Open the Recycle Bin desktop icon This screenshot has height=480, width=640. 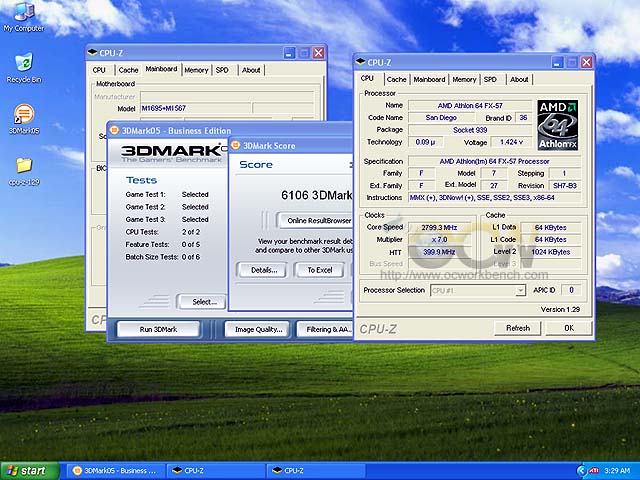[x=24, y=68]
